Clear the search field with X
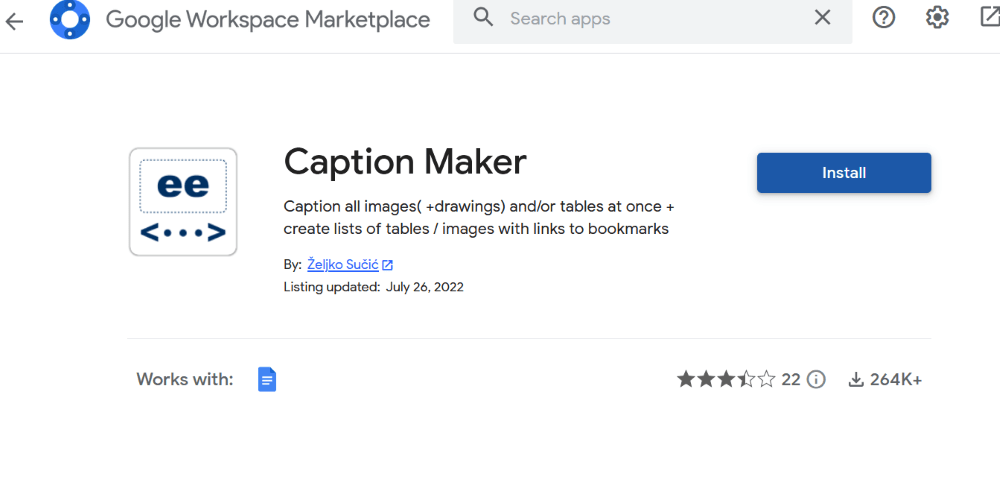This screenshot has height=480, width=1000. [822, 17]
